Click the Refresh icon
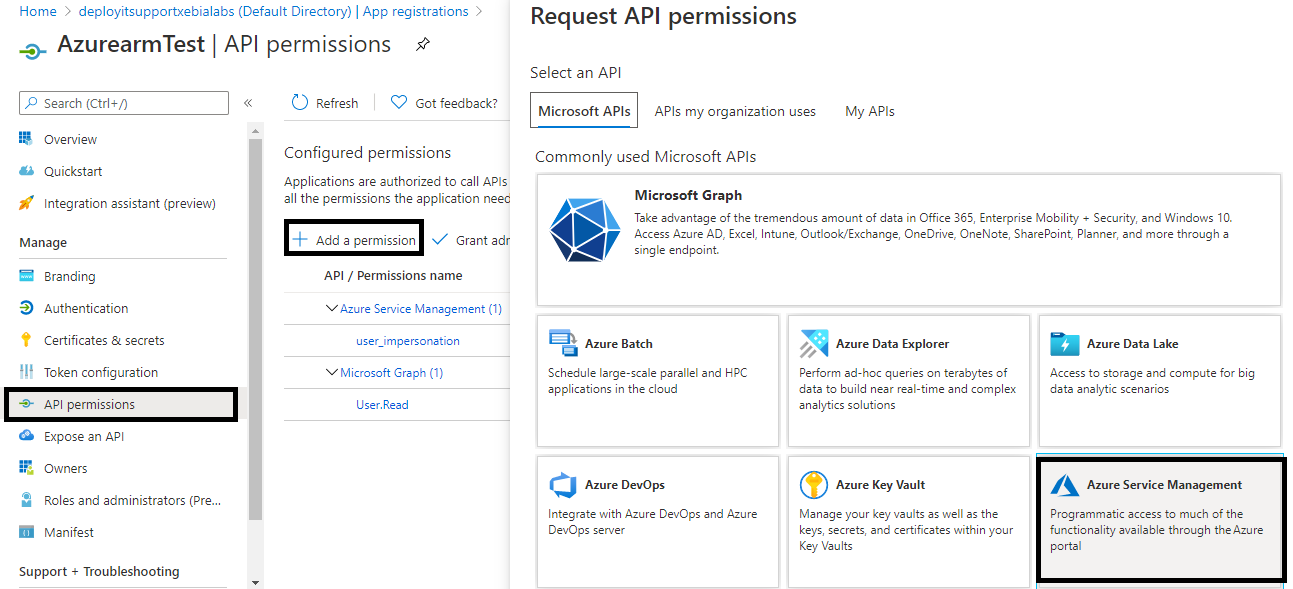1293x589 pixels. point(300,103)
